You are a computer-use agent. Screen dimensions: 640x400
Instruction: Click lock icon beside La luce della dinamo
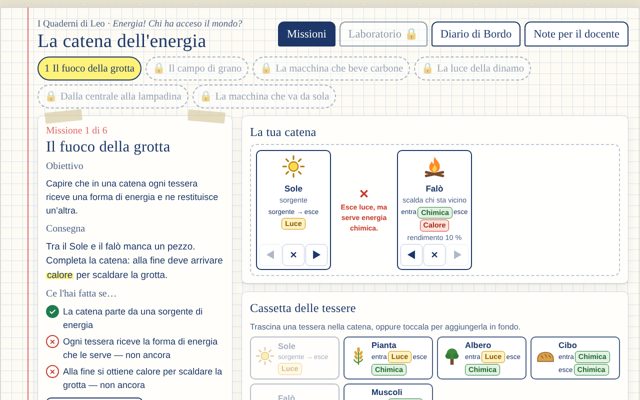(x=427, y=68)
